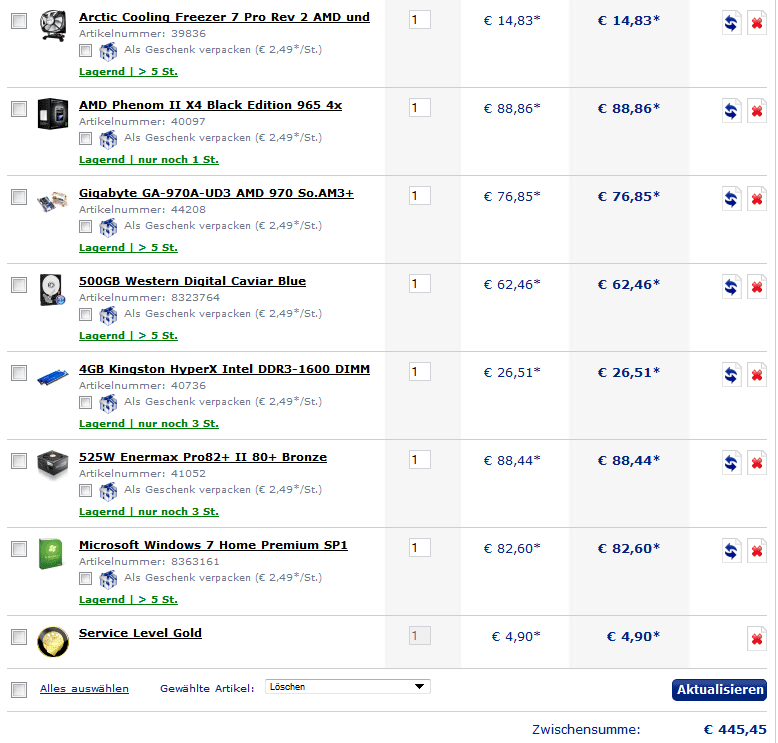Viewport: 778px width, 743px height.
Task: Click red X for Kingston HyperX RAM
Action: tap(757, 374)
